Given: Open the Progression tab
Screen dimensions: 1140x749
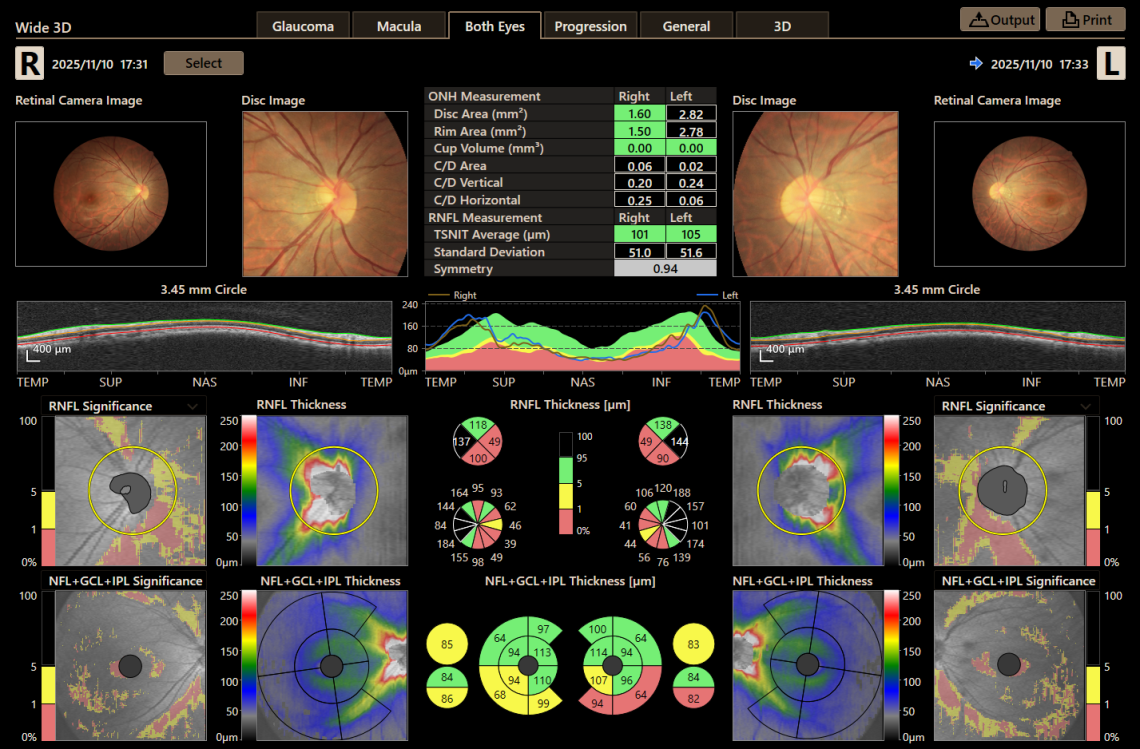Looking at the screenshot, I should pyautogui.click(x=590, y=25).
